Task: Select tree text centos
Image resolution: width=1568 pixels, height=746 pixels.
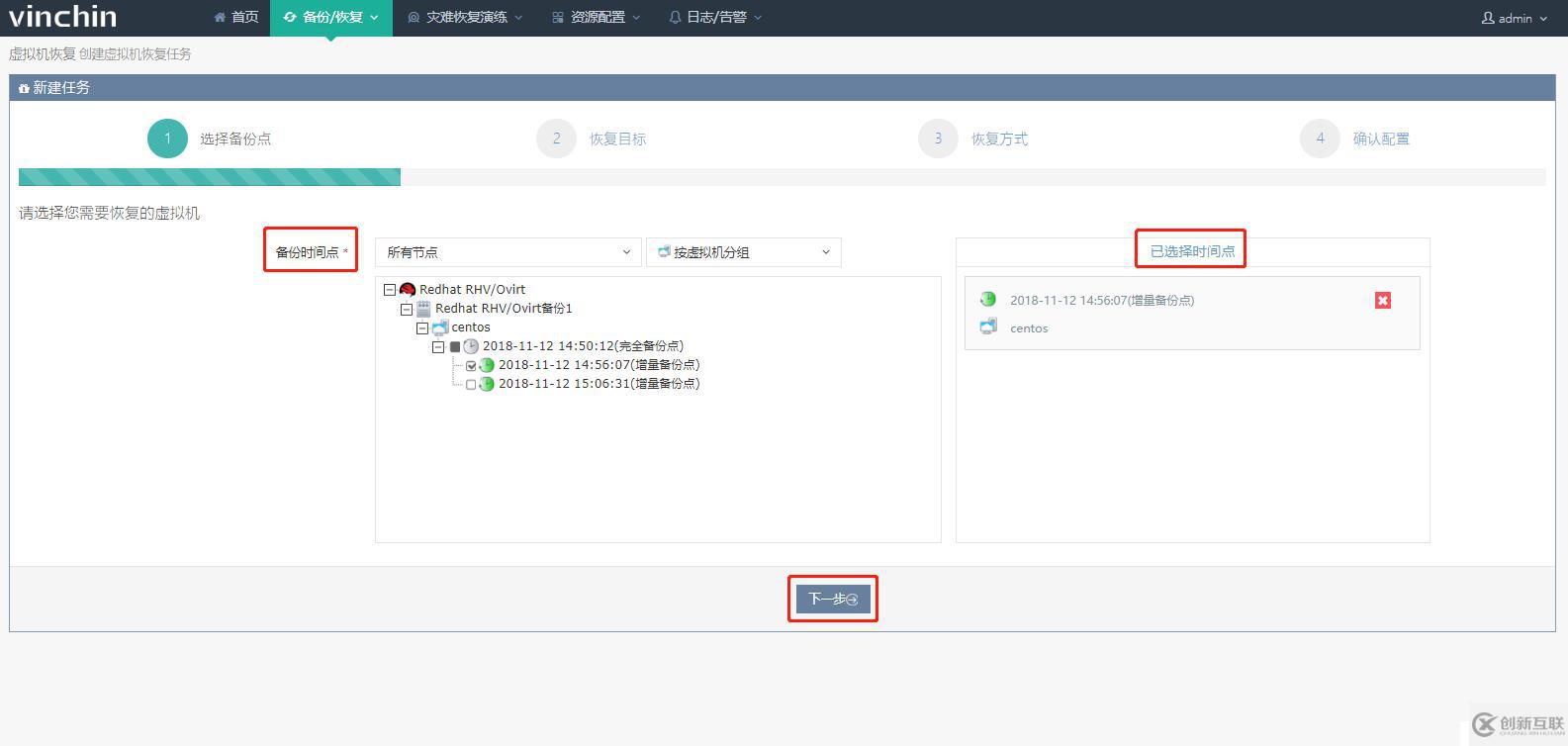Action: tap(471, 327)
